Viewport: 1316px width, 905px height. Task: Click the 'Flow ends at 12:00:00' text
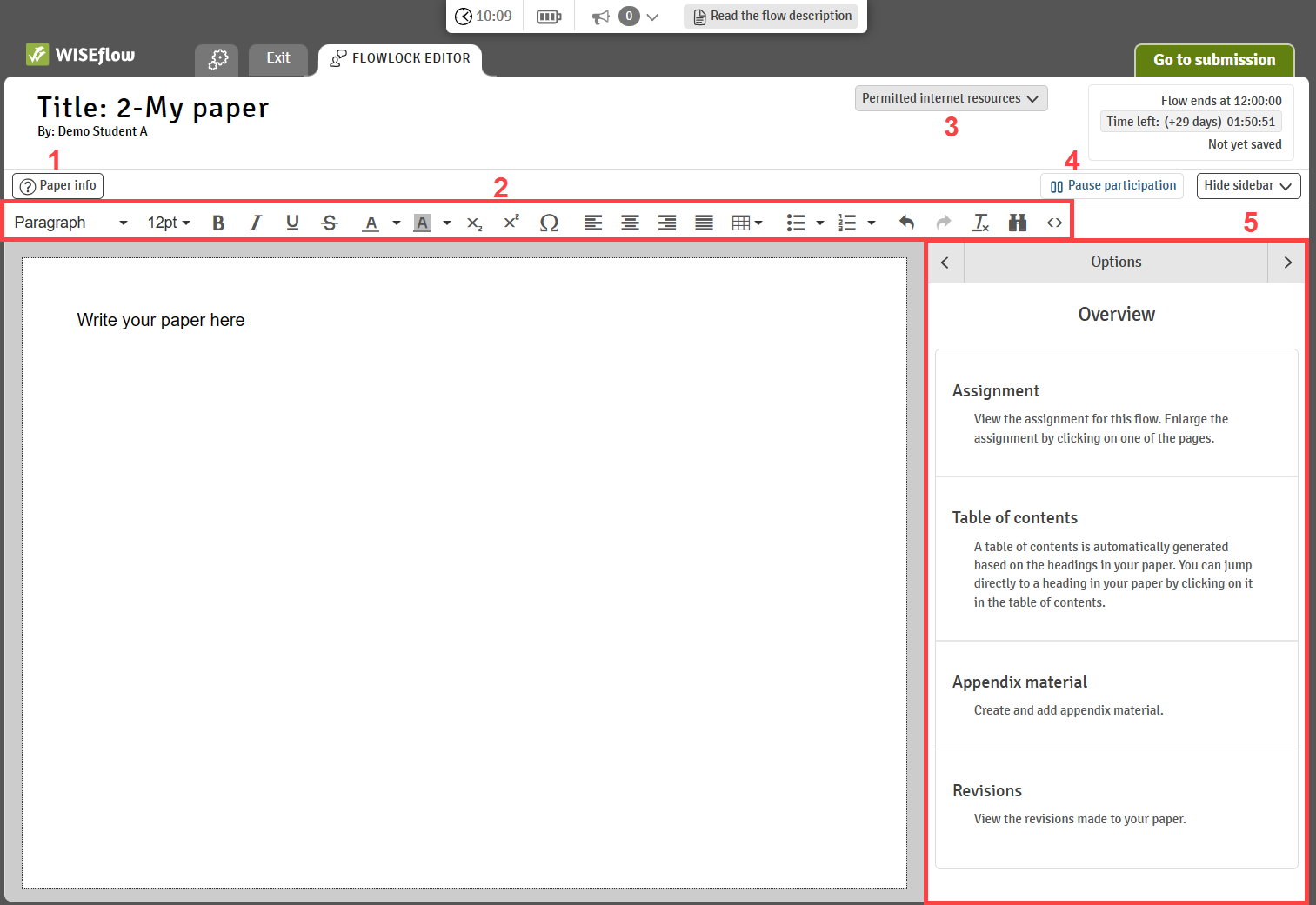click(x=1221, y=101)
